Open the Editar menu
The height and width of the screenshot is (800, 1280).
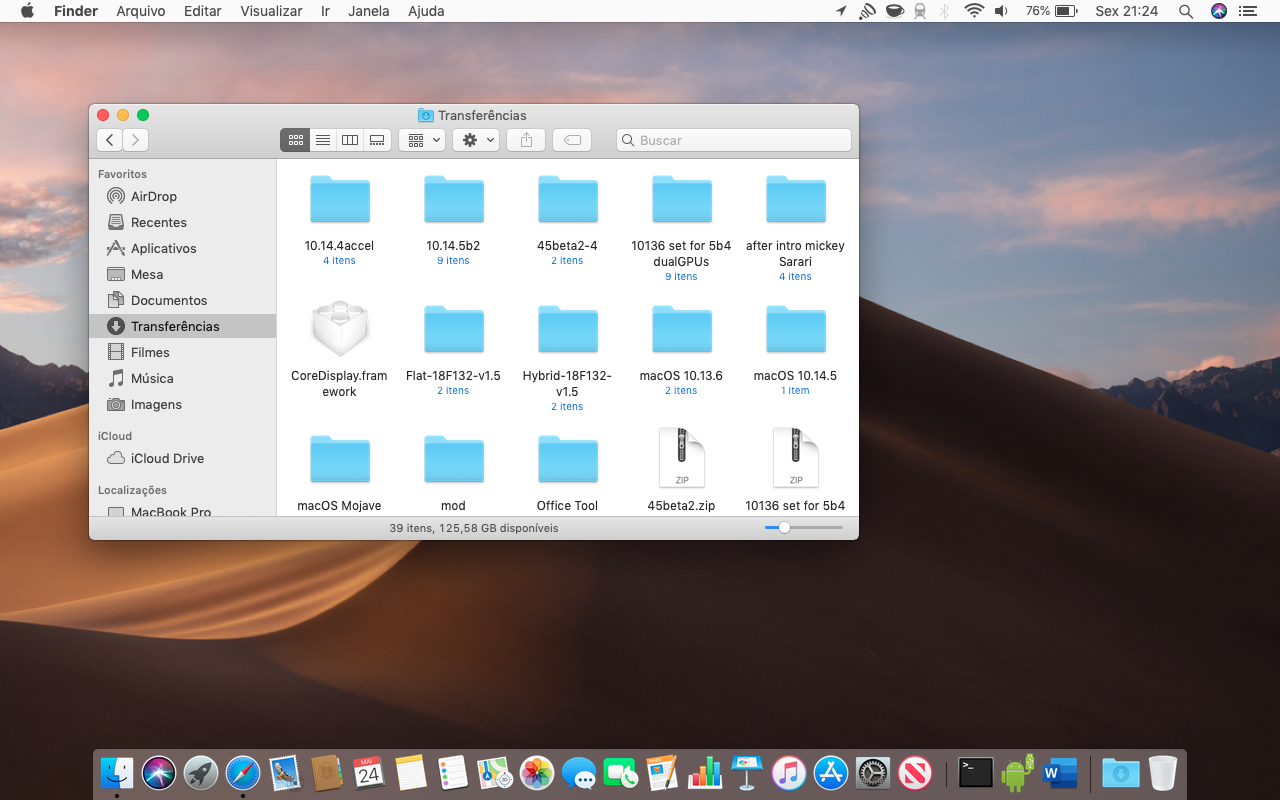[x=203, y=11]
